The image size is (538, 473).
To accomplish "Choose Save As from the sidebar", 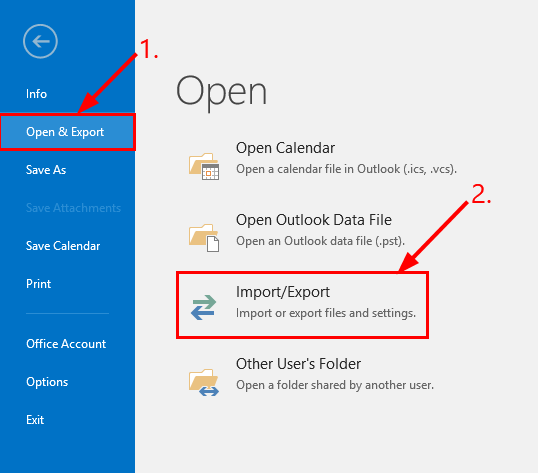I will pyautogui.click(x=46, y=170).
